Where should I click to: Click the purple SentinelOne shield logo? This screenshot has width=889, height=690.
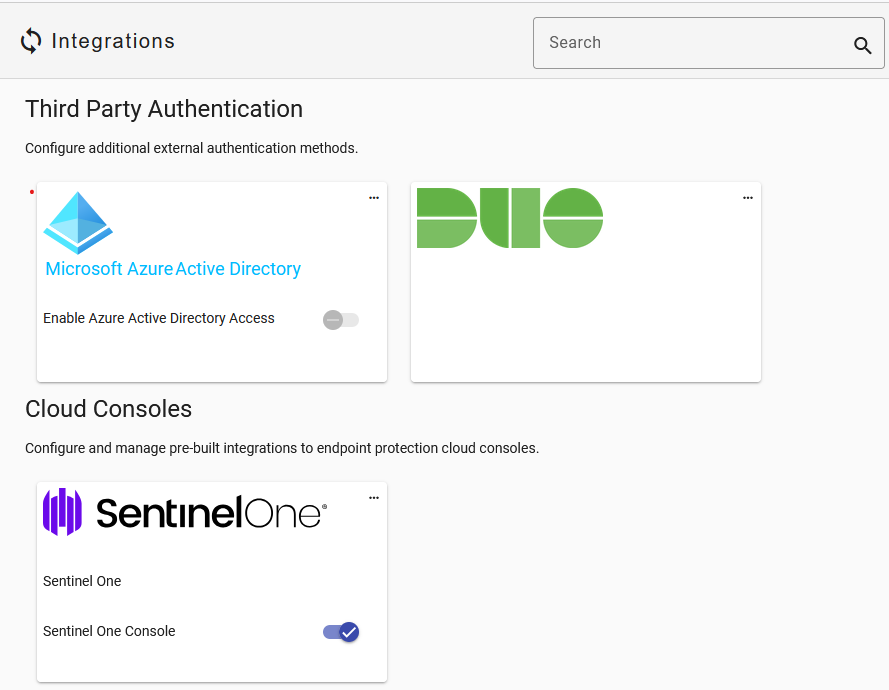(x=62, y=512)
